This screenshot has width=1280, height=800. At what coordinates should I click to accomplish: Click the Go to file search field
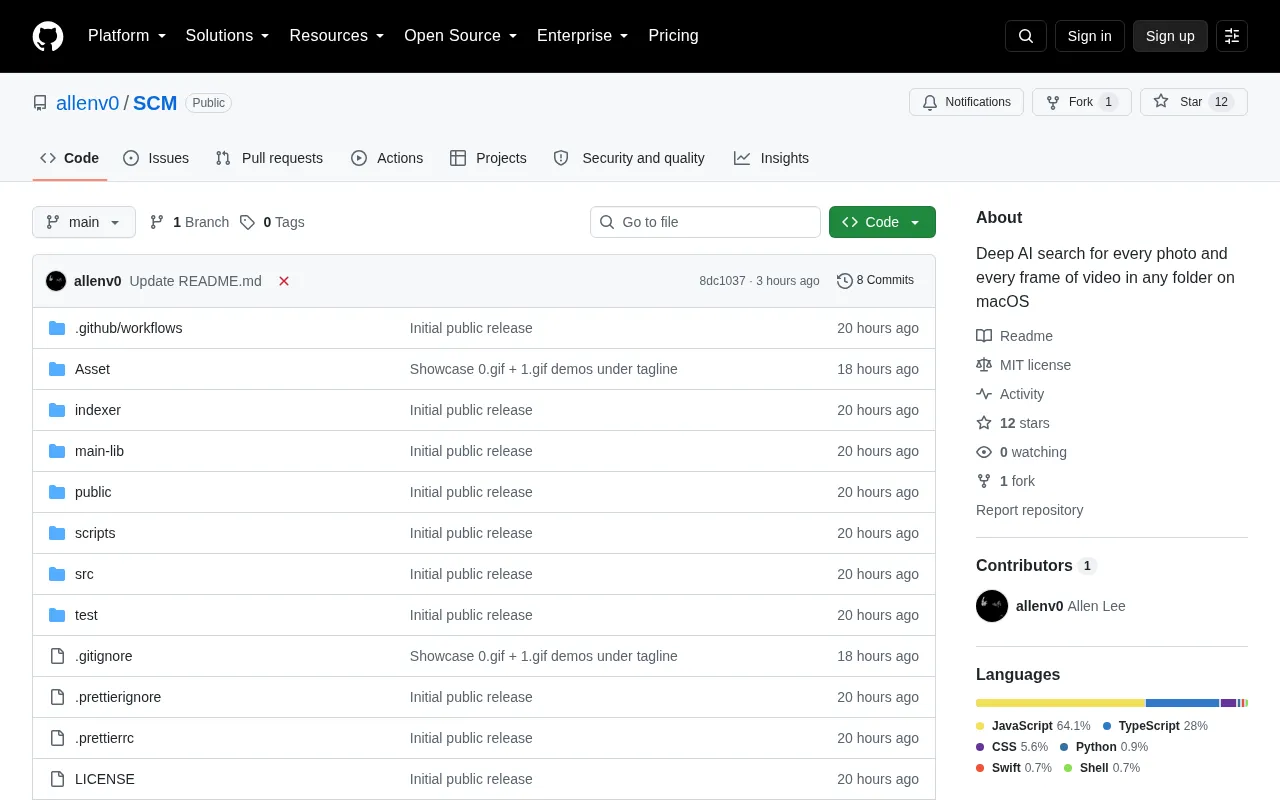tap(705, 222)
